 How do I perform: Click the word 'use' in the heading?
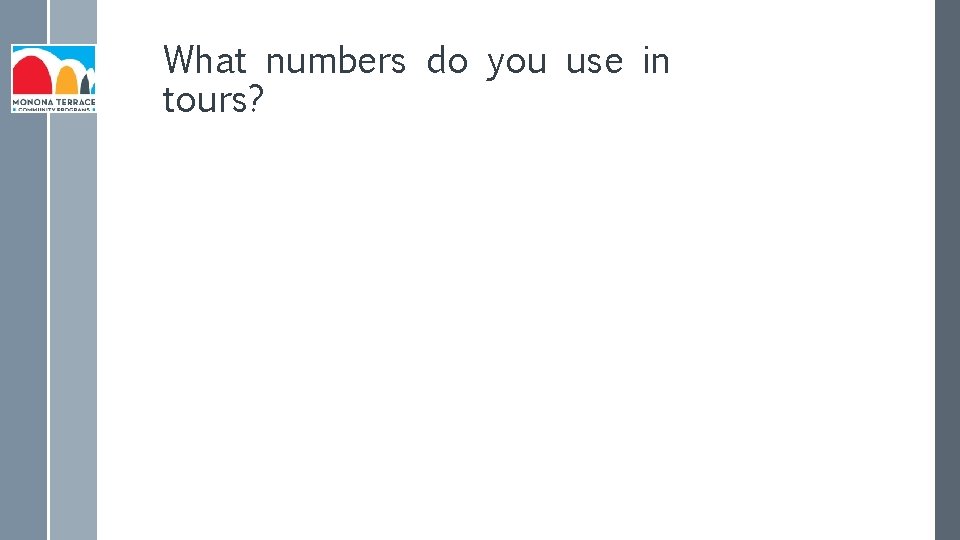pos(594,63)
